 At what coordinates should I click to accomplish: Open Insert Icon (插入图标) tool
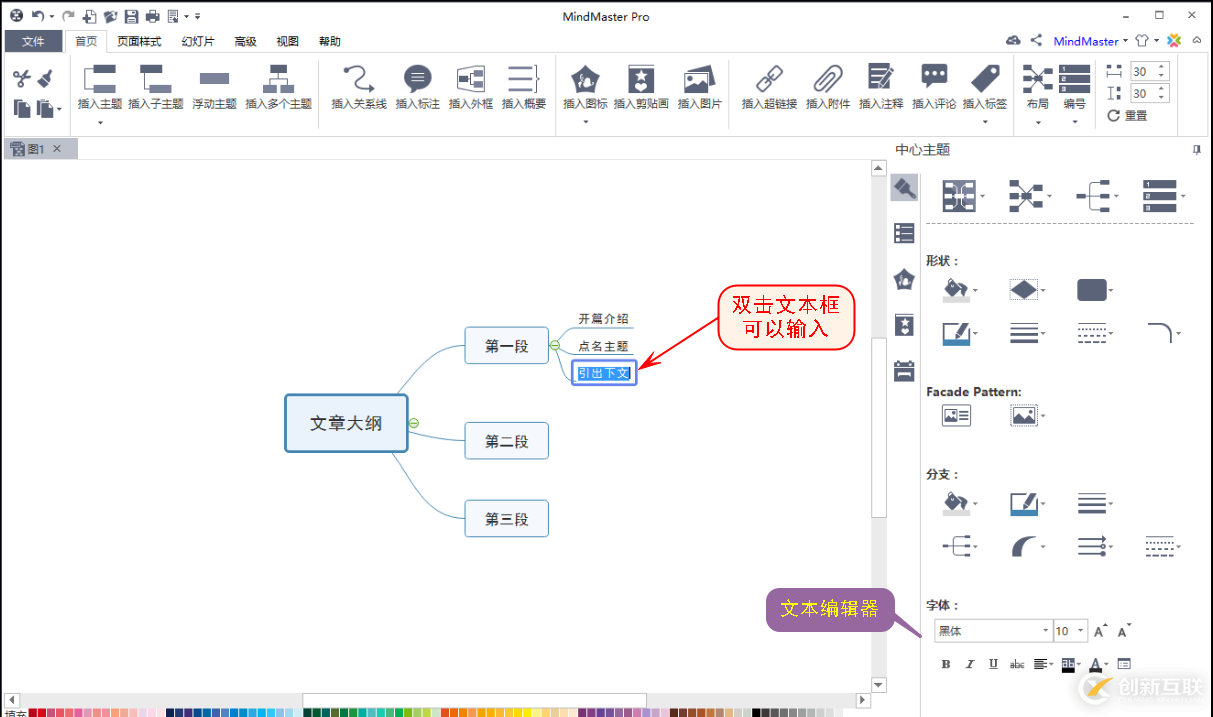coord(585,78)
